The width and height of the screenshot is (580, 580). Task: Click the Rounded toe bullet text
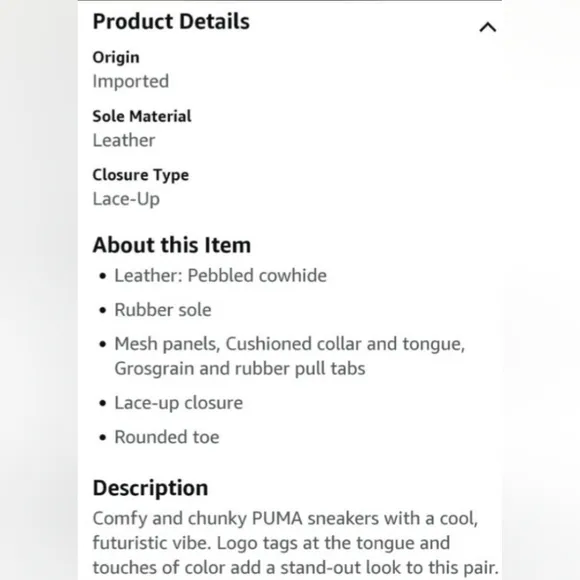tap(167, 437)
